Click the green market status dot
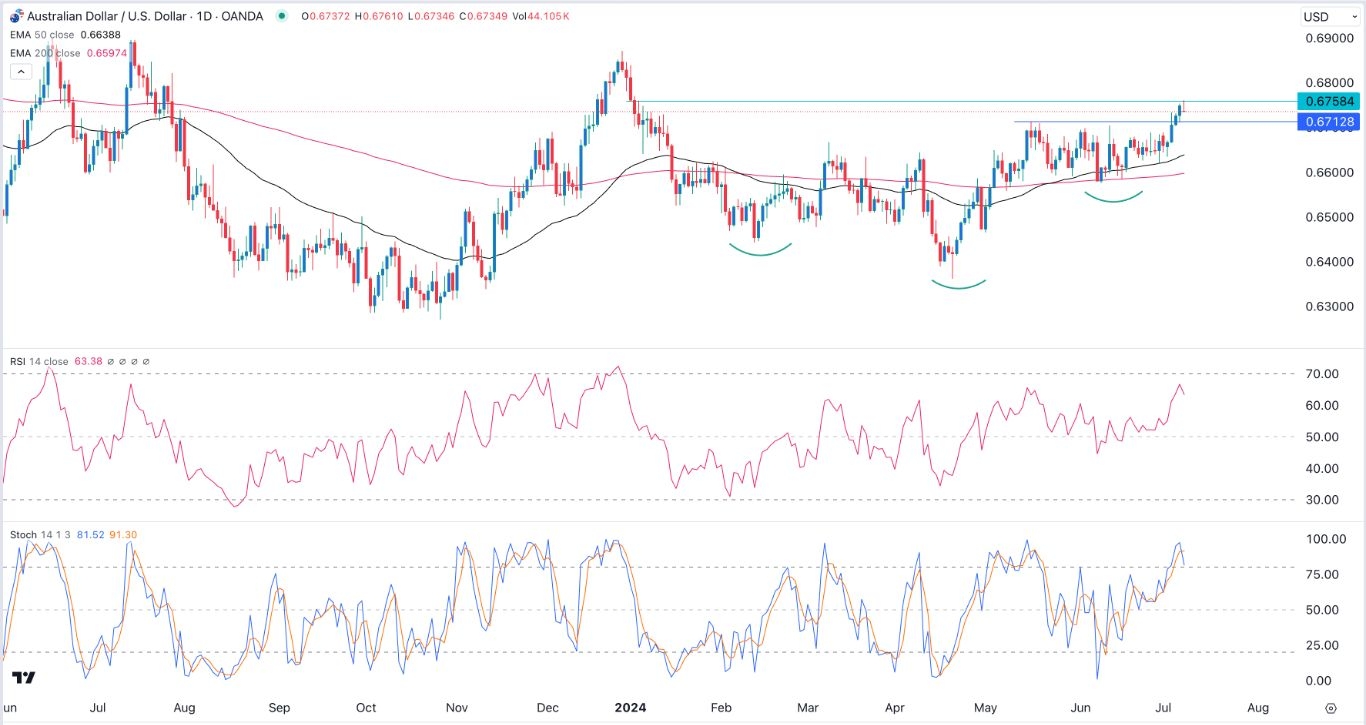 click(x=281, y=16)
